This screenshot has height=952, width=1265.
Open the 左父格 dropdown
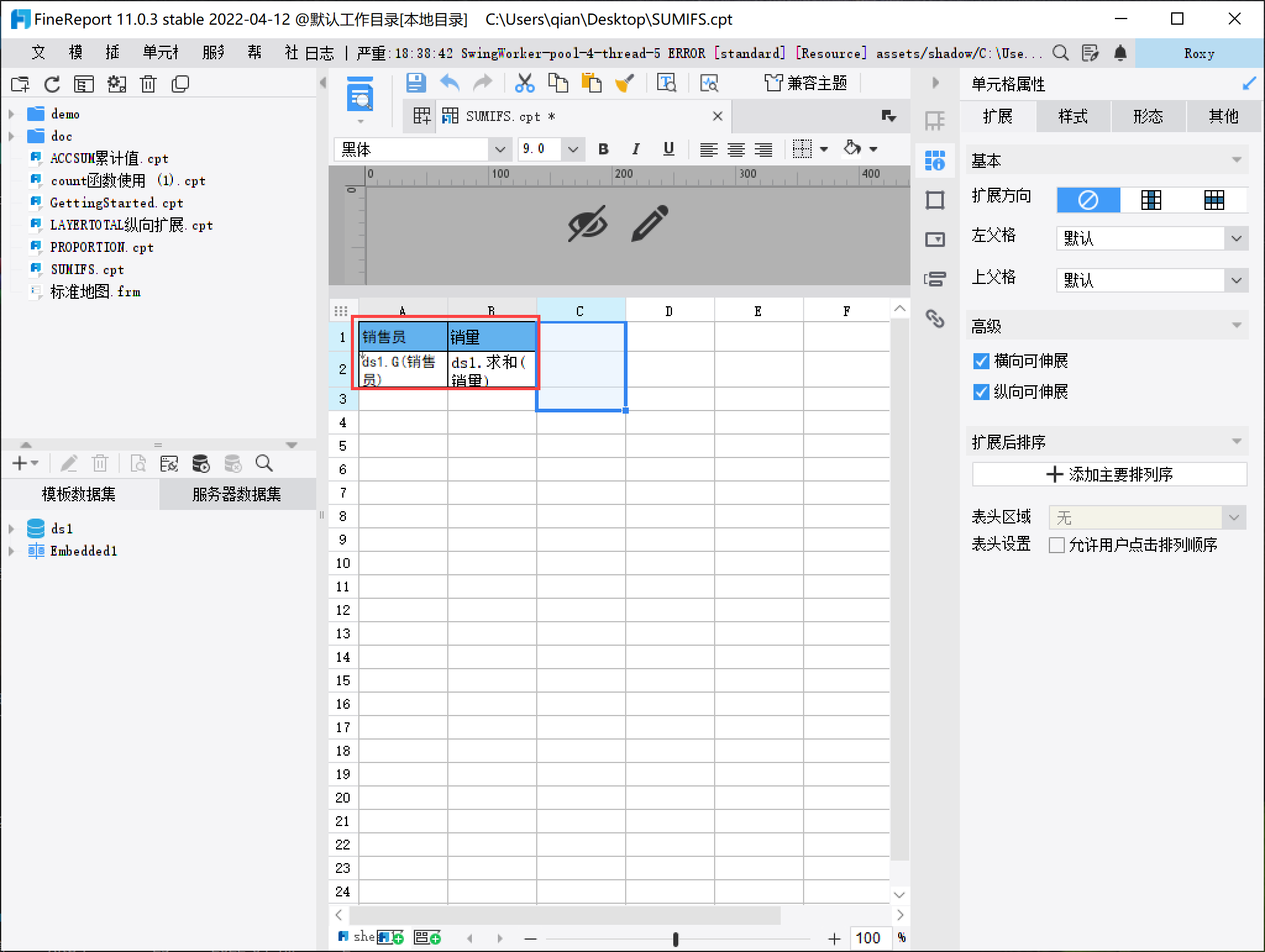1236,238
